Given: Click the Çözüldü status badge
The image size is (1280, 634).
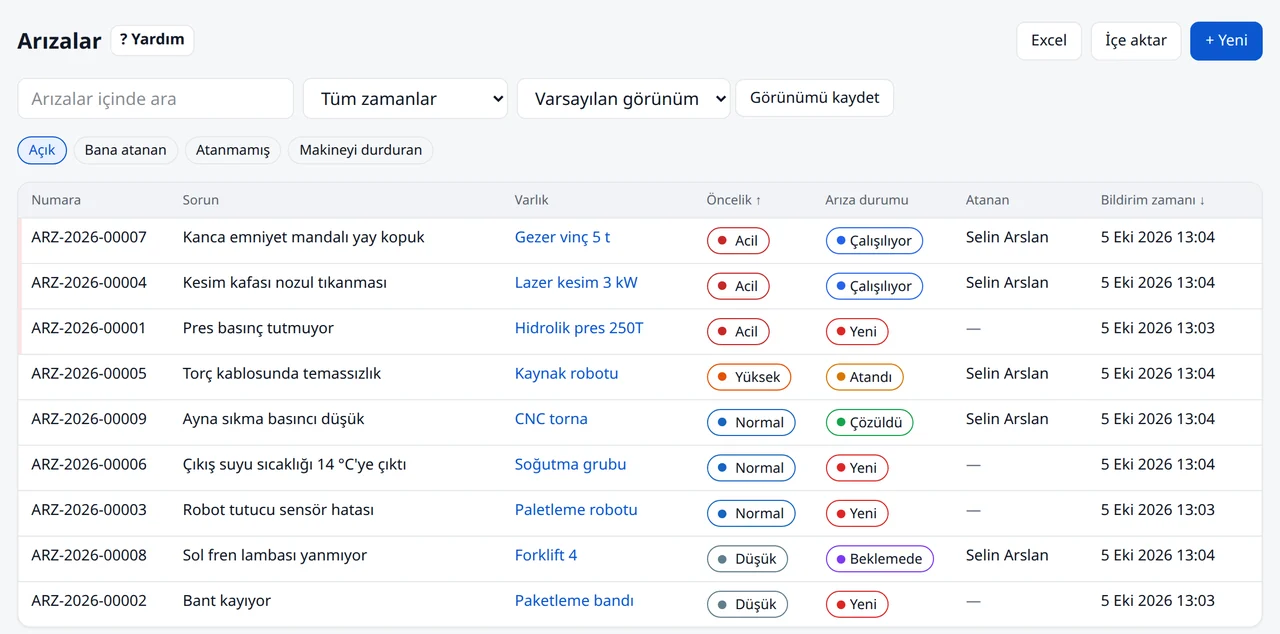Looking at the screenshot, I should (869, 423).
